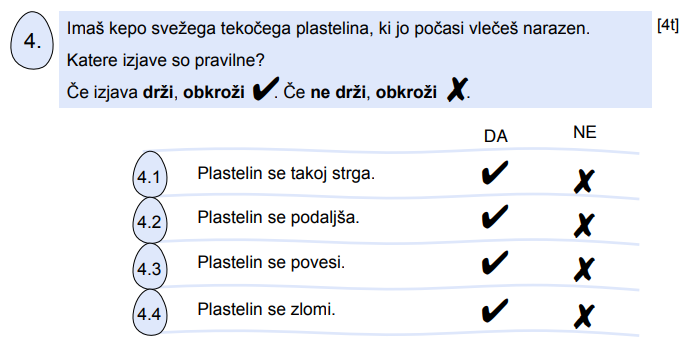The height and width of the screenshot is (360, 695).
Task: Mark DA checkmark for 'Plastelin se podaljša'
Action: [495, 217]
